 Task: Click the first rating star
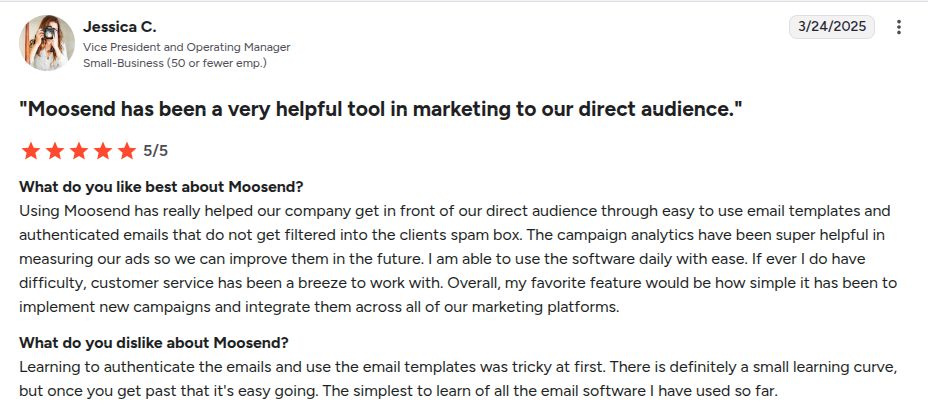tap(30, 151)
